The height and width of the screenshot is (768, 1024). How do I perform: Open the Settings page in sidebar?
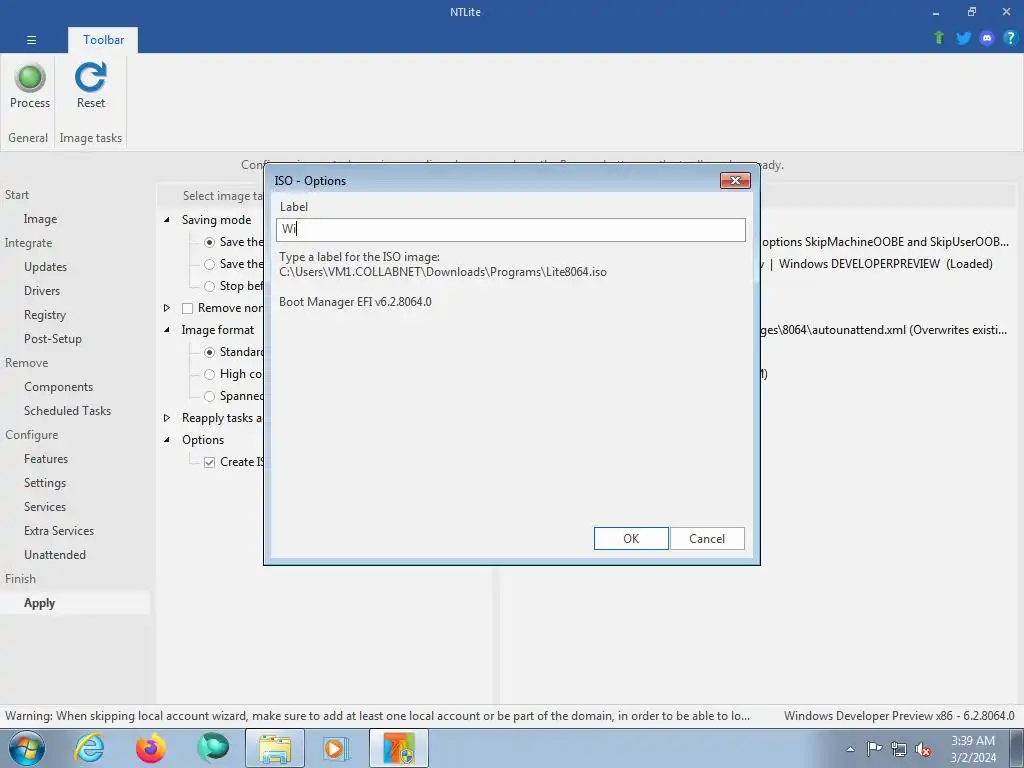[45, 483]
